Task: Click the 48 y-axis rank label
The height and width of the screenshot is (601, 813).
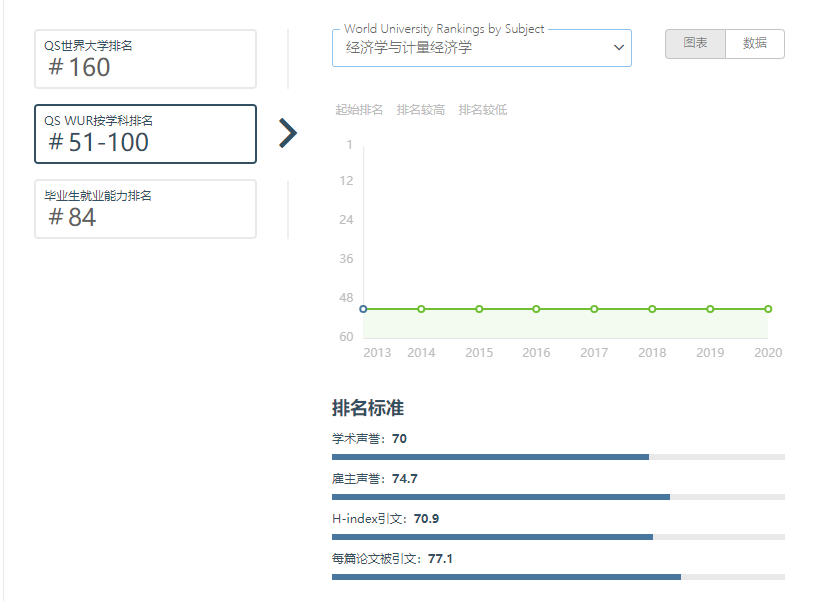Action: pyautogui.click(x=346, y=298)
